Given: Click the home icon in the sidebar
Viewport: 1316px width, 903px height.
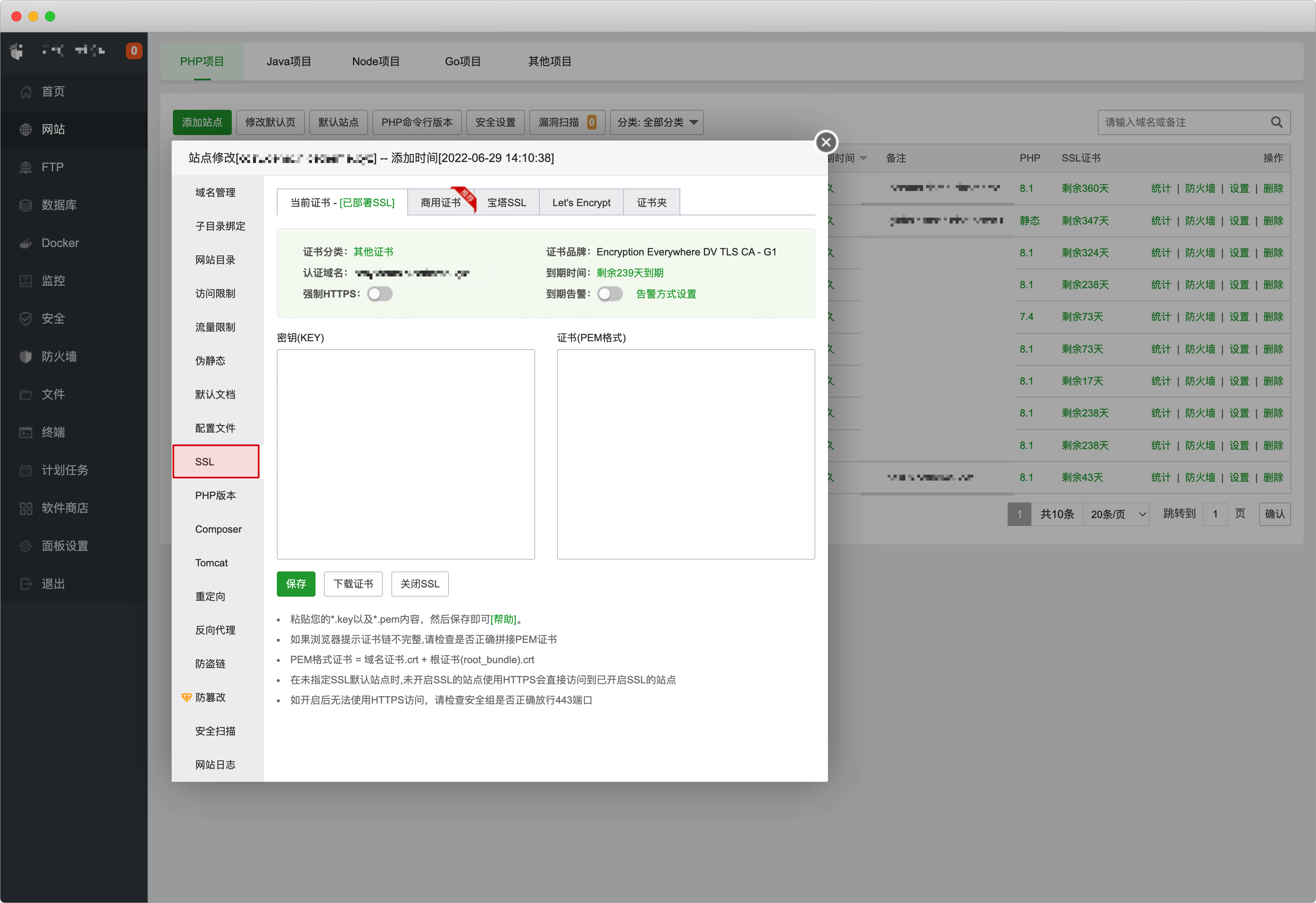Looking at the screenshot, I should [x=26, y=91].
